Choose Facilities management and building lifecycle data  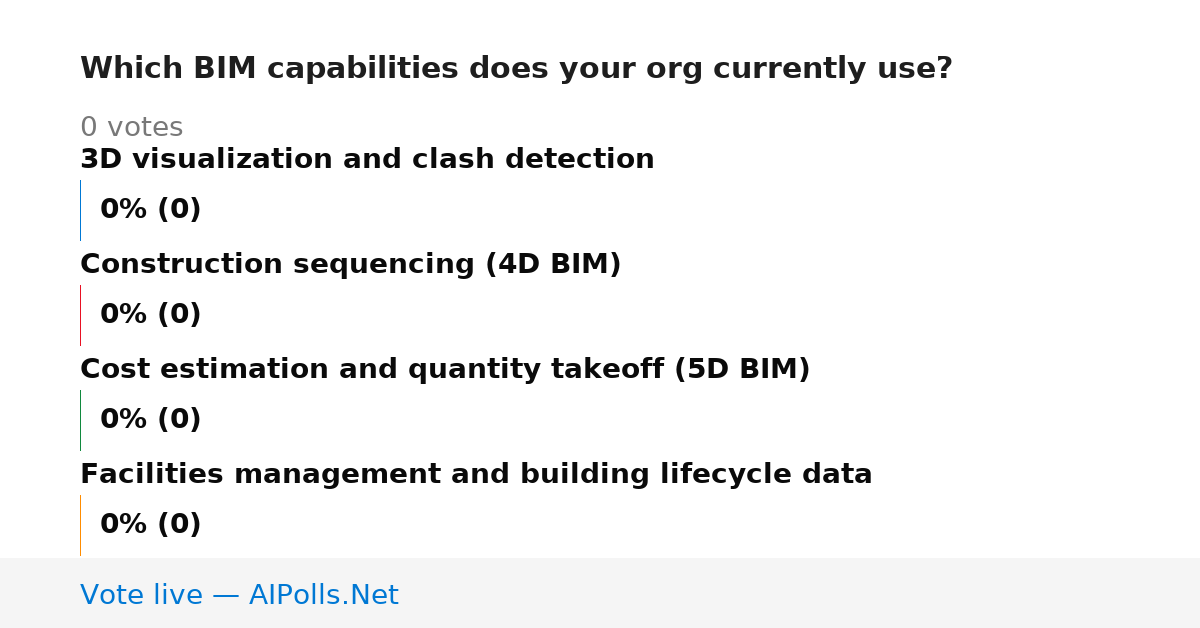click(x=476, y=475)
